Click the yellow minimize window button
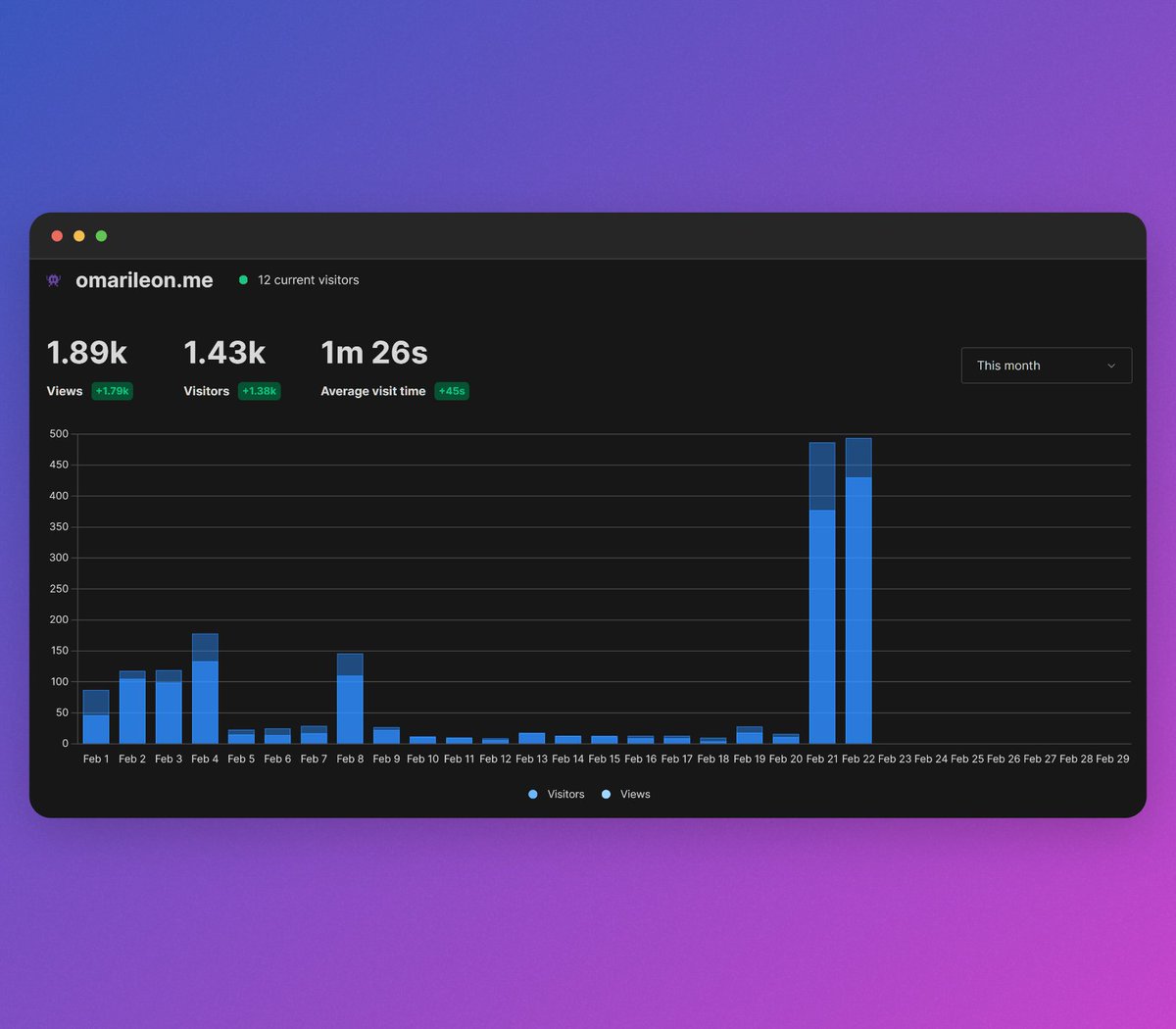This screenshot has height=1029, width=1176. click(x=79, y=236)
